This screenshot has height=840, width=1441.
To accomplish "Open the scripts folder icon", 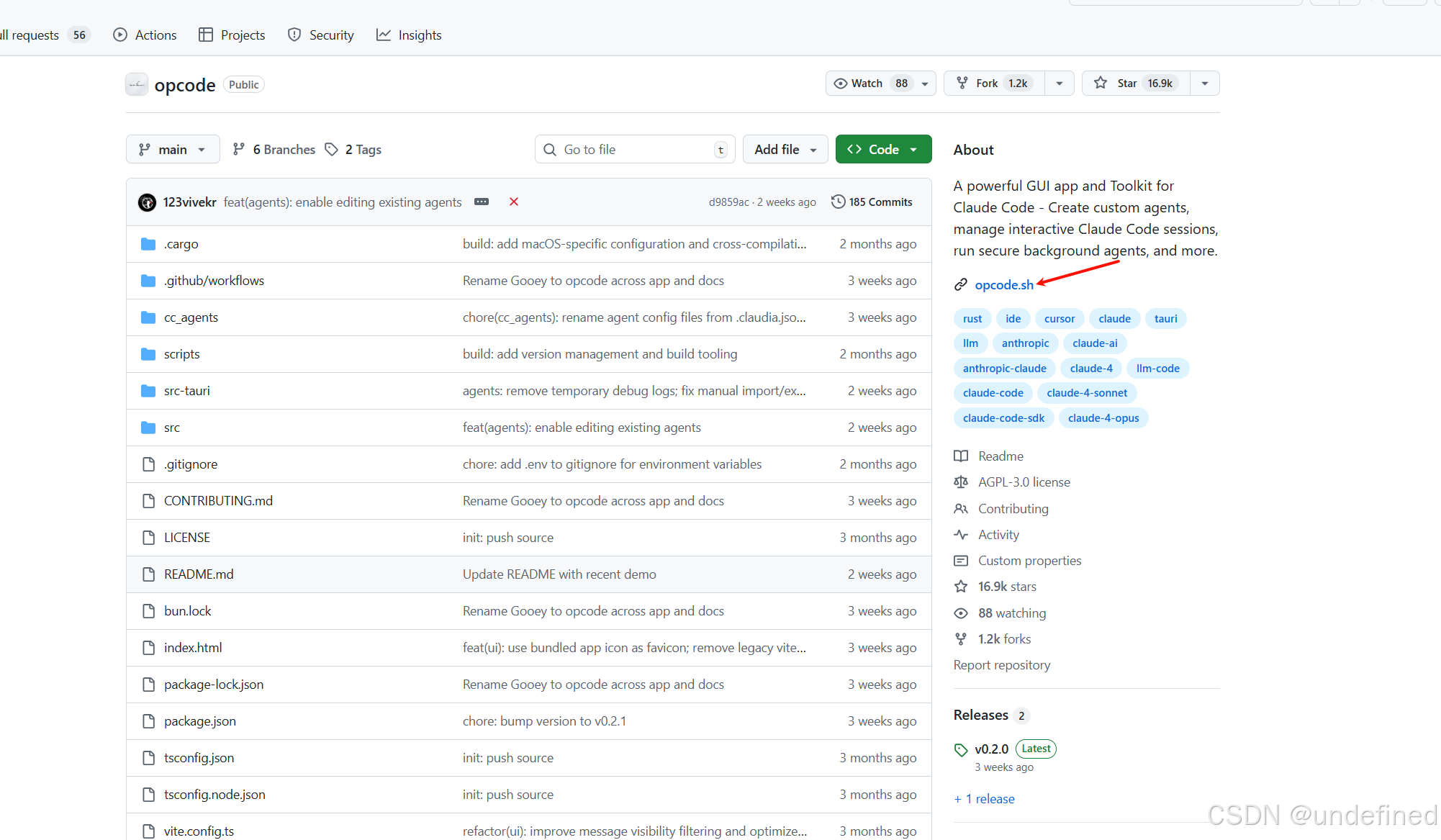I will 148,354.
